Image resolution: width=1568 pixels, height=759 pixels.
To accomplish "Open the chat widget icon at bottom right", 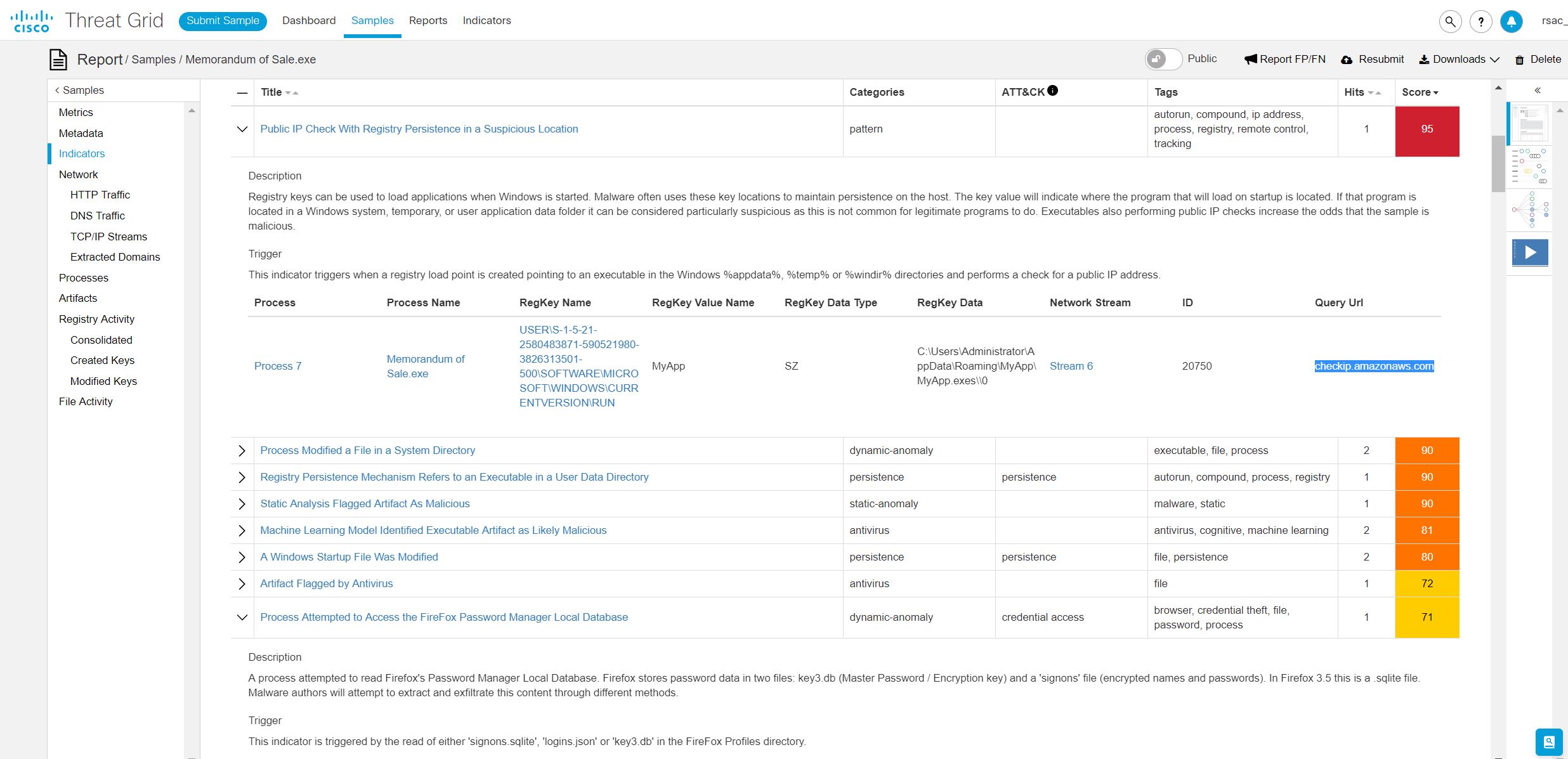I will coord(1548,741).
